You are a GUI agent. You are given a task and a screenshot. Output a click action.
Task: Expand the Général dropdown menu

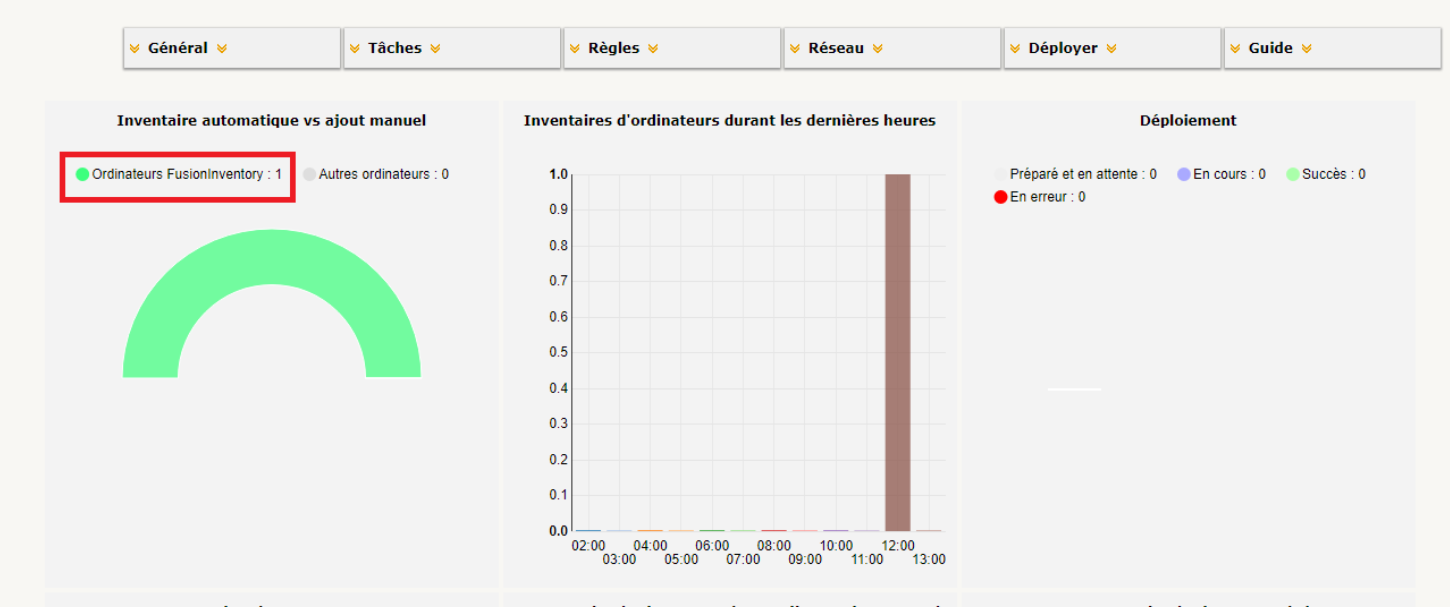[x=178, y=48]
